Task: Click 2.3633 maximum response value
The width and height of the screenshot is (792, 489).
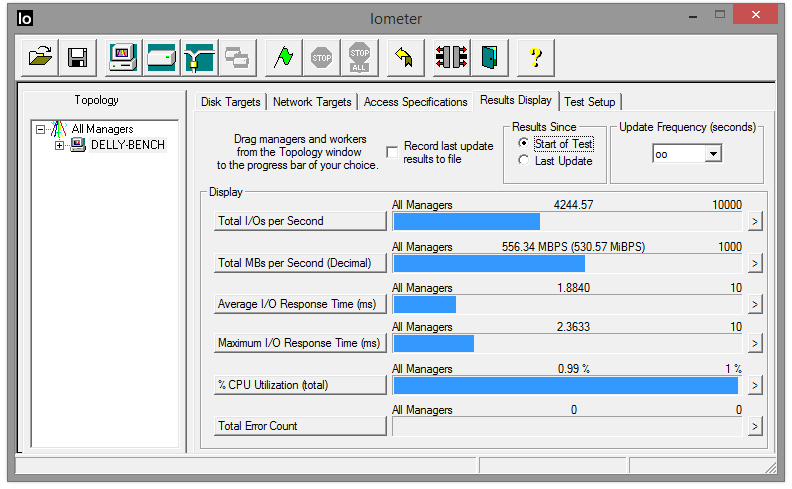Action: click(x=573, y=327)
